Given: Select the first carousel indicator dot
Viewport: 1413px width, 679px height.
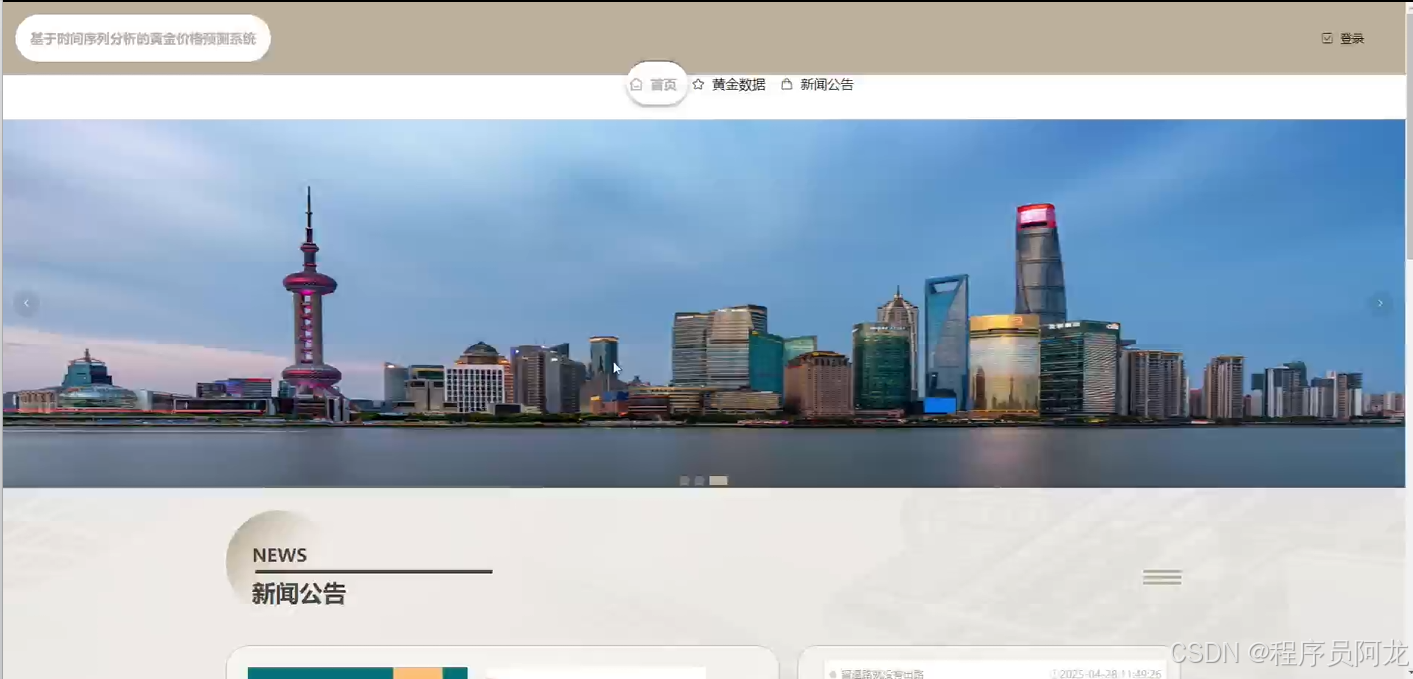Looking at the screenshot, I should coord(684,481).
